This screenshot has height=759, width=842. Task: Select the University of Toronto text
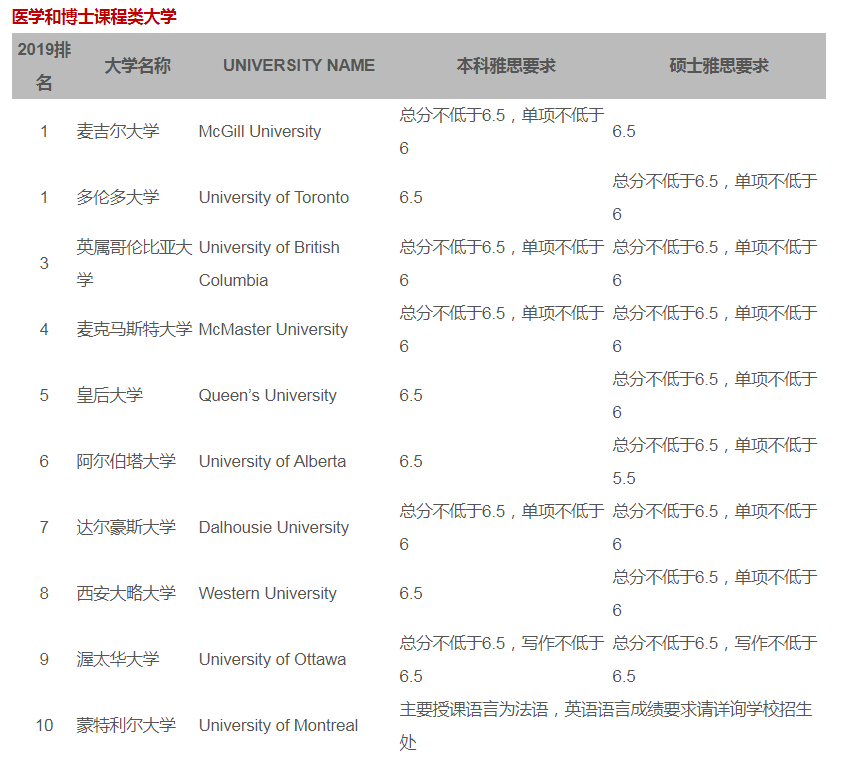[273, 198]
